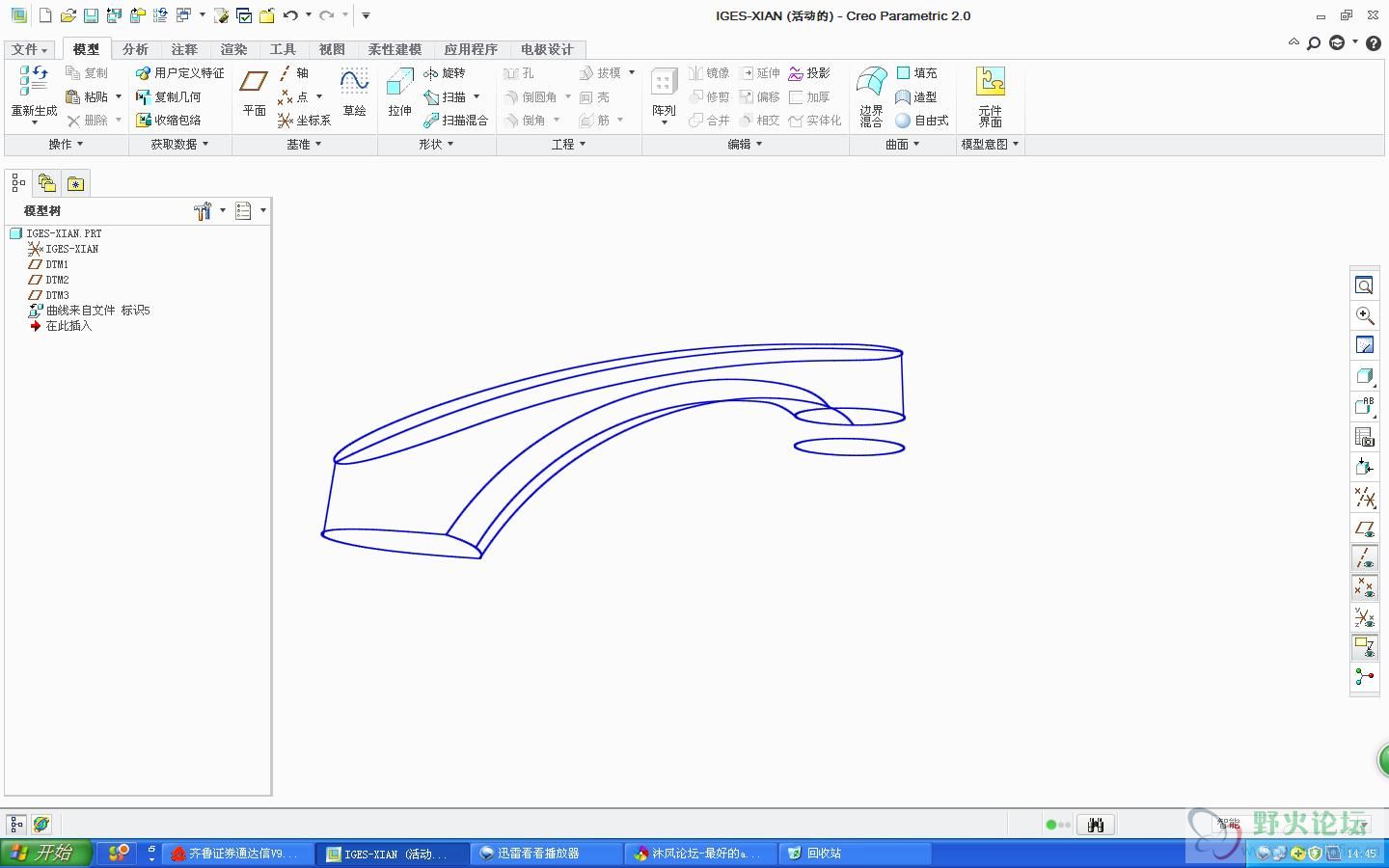This screenshot has height=868, width=1389.
Task: Switch to the Analysis (分析) tab
Action: point(135,49)
